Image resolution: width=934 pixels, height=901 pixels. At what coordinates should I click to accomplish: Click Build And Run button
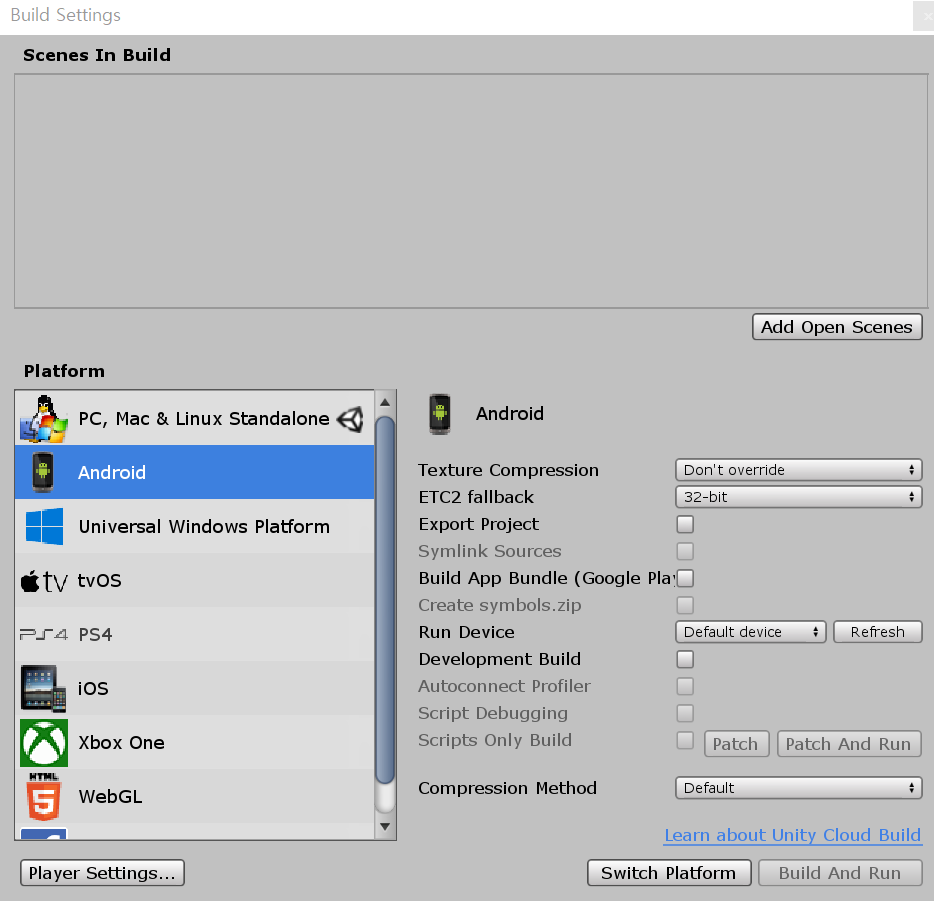click(840, 872)
